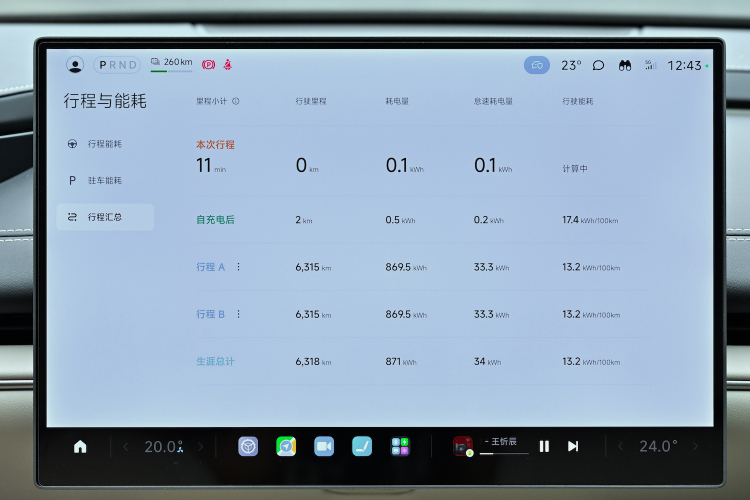This screenshot has height=500, width=750.
Task: Open the three-dot menu for 行程 A
Action: coord(238,267)
